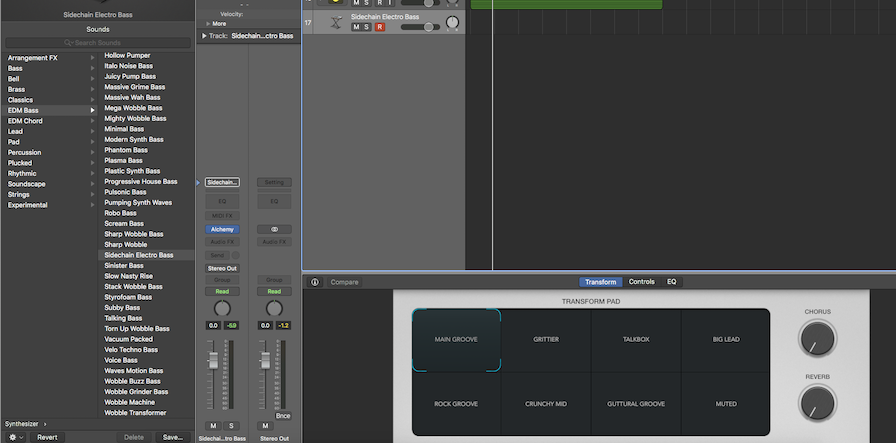Choose the Wobble Machine patch
Image resolution: width=896 pixels, height=443 pixels.
pyautogui.click(x=129, y=402)
